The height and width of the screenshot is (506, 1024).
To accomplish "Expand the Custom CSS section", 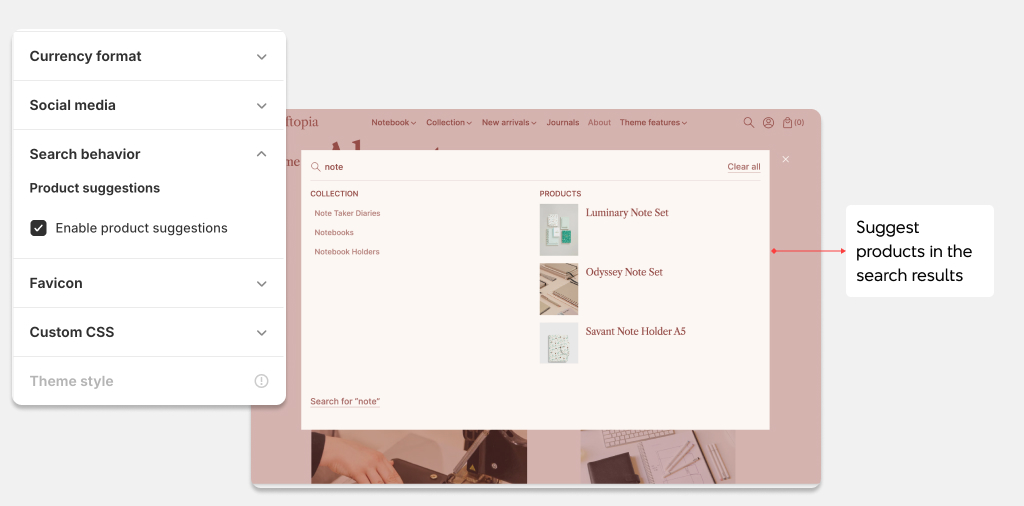I will tap(261, 333).
